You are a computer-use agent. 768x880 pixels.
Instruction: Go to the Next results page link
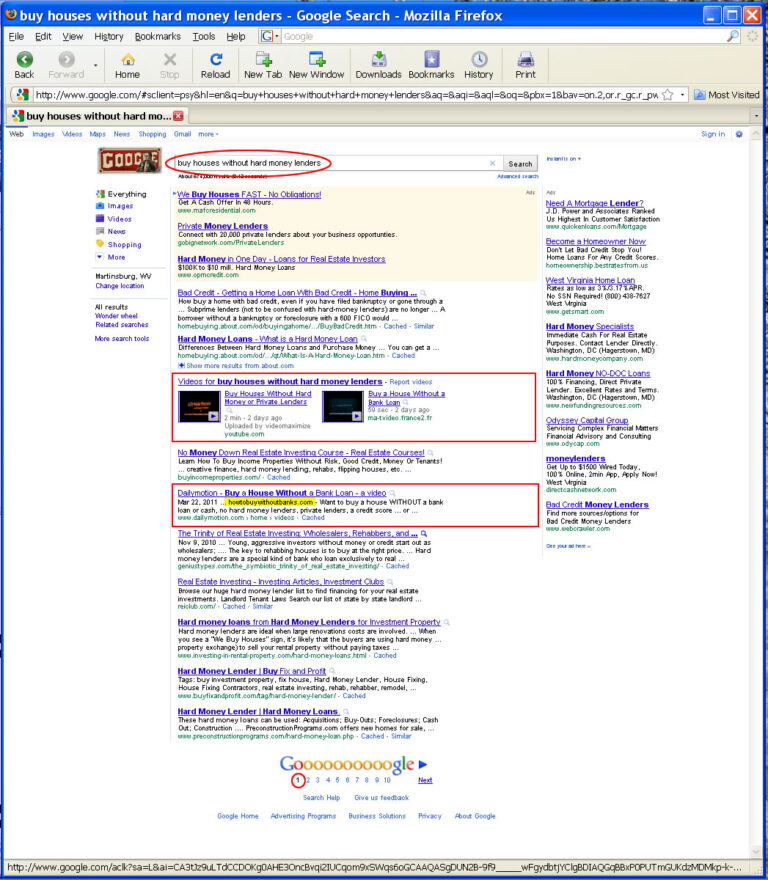point(425,780)
